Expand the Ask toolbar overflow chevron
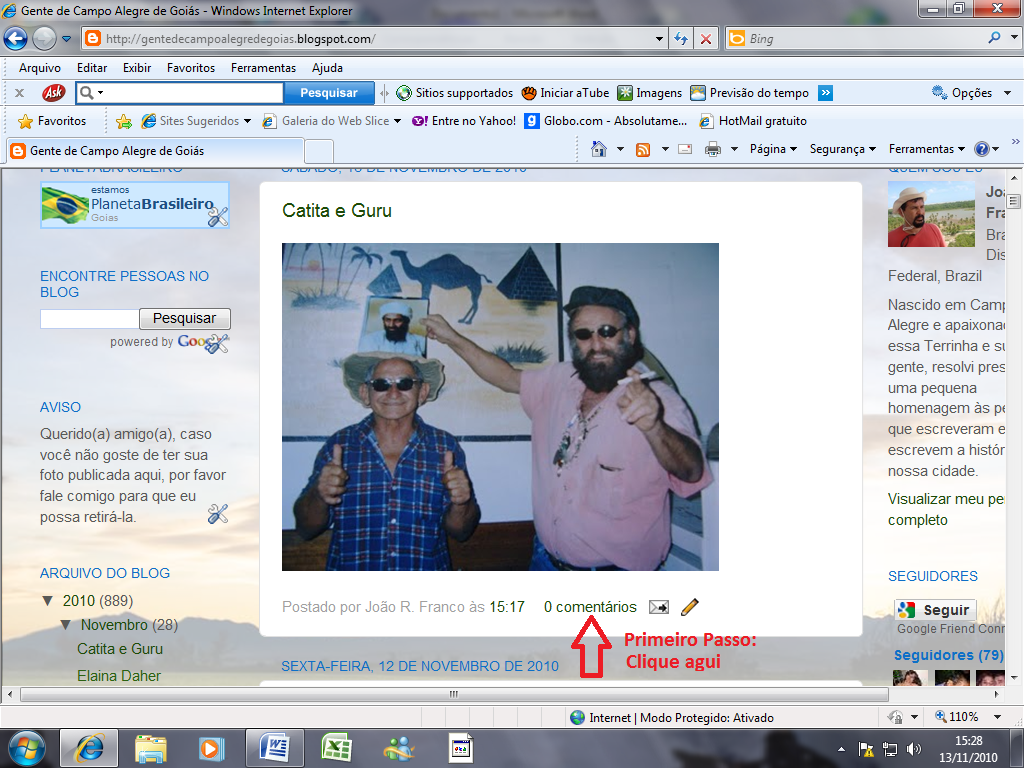The width and height of the screenshot is (1024, 768). click(x=825, y=93)
